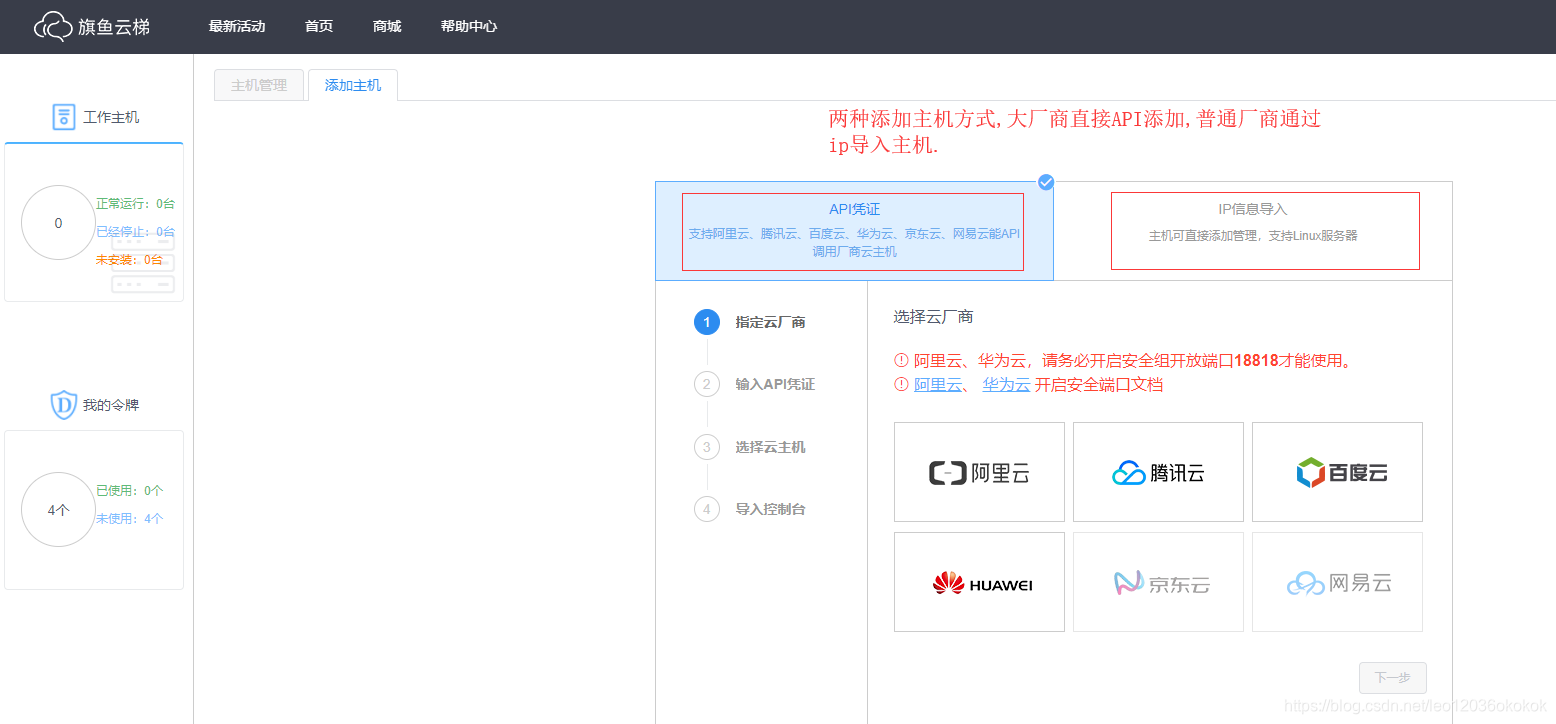Choose 阿里云 as cloud vendor

[x=979, y=472]
